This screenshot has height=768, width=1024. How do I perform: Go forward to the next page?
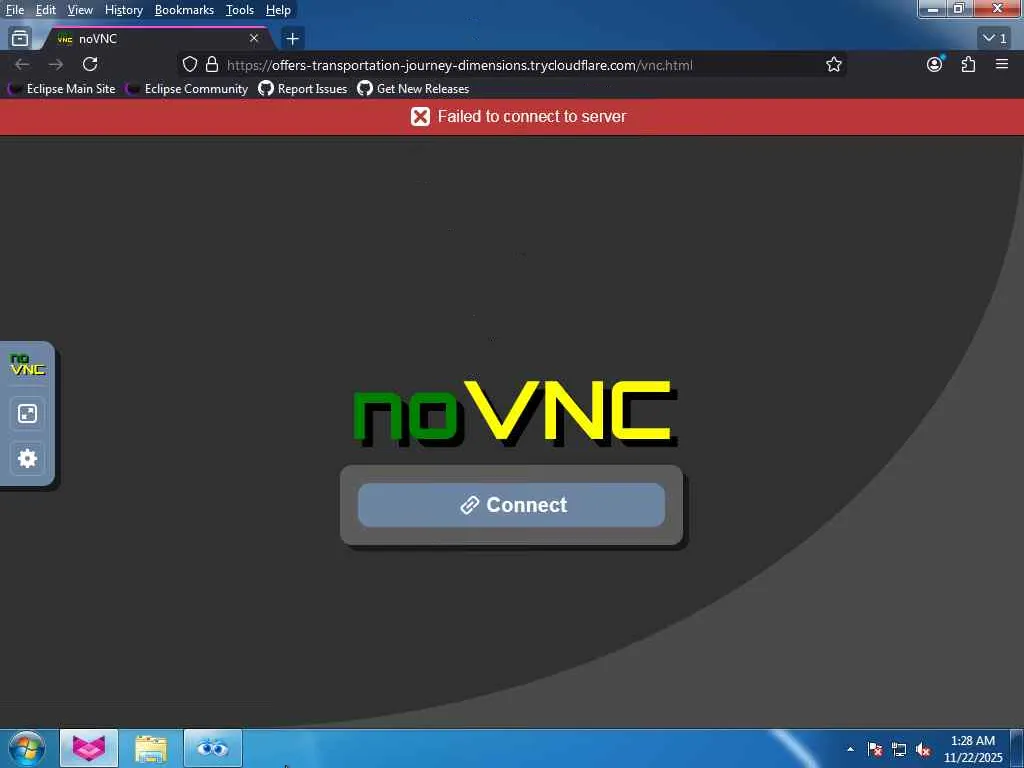[56, 64]
